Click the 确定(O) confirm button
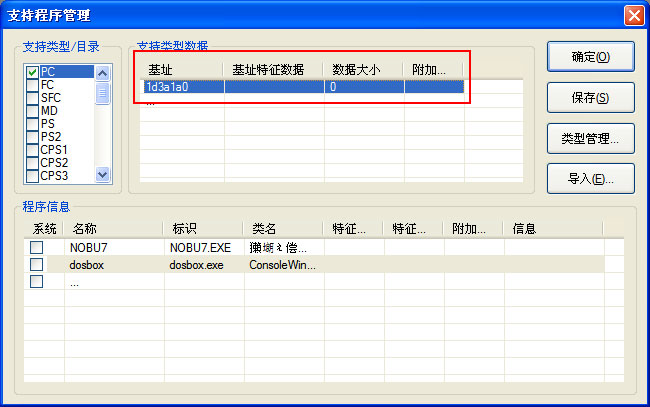The height and width of the screenshot is (407, 650). pyautogui.click(x=591, y=57)
